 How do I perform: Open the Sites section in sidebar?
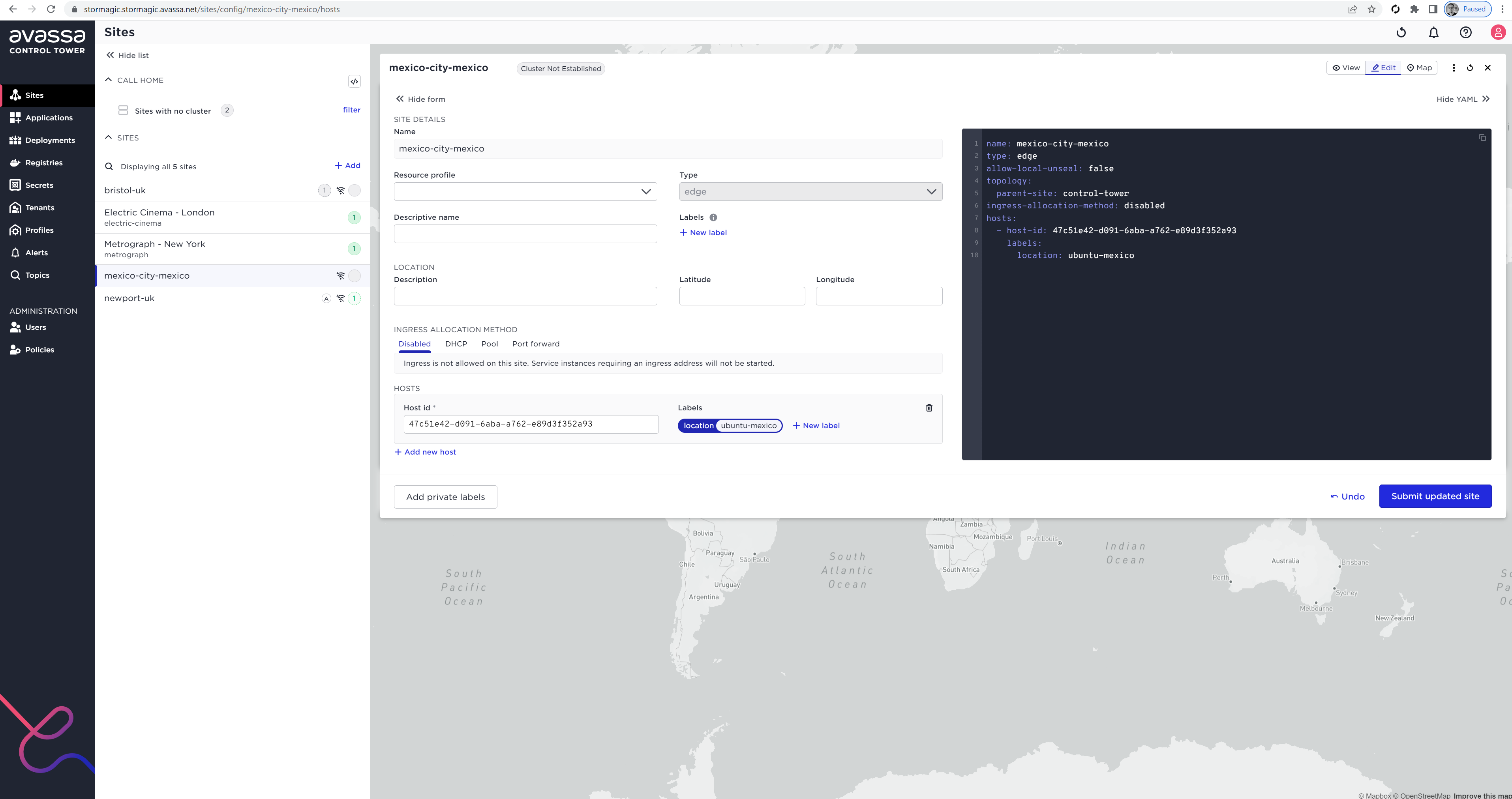tap(47, 95)
